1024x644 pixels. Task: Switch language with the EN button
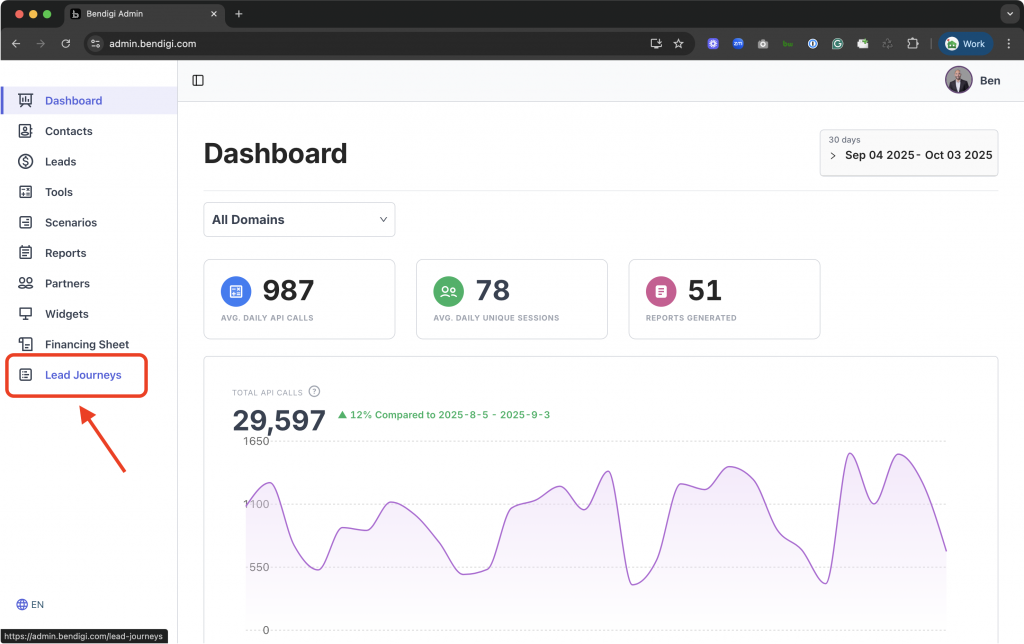click(x=30, y=605)
